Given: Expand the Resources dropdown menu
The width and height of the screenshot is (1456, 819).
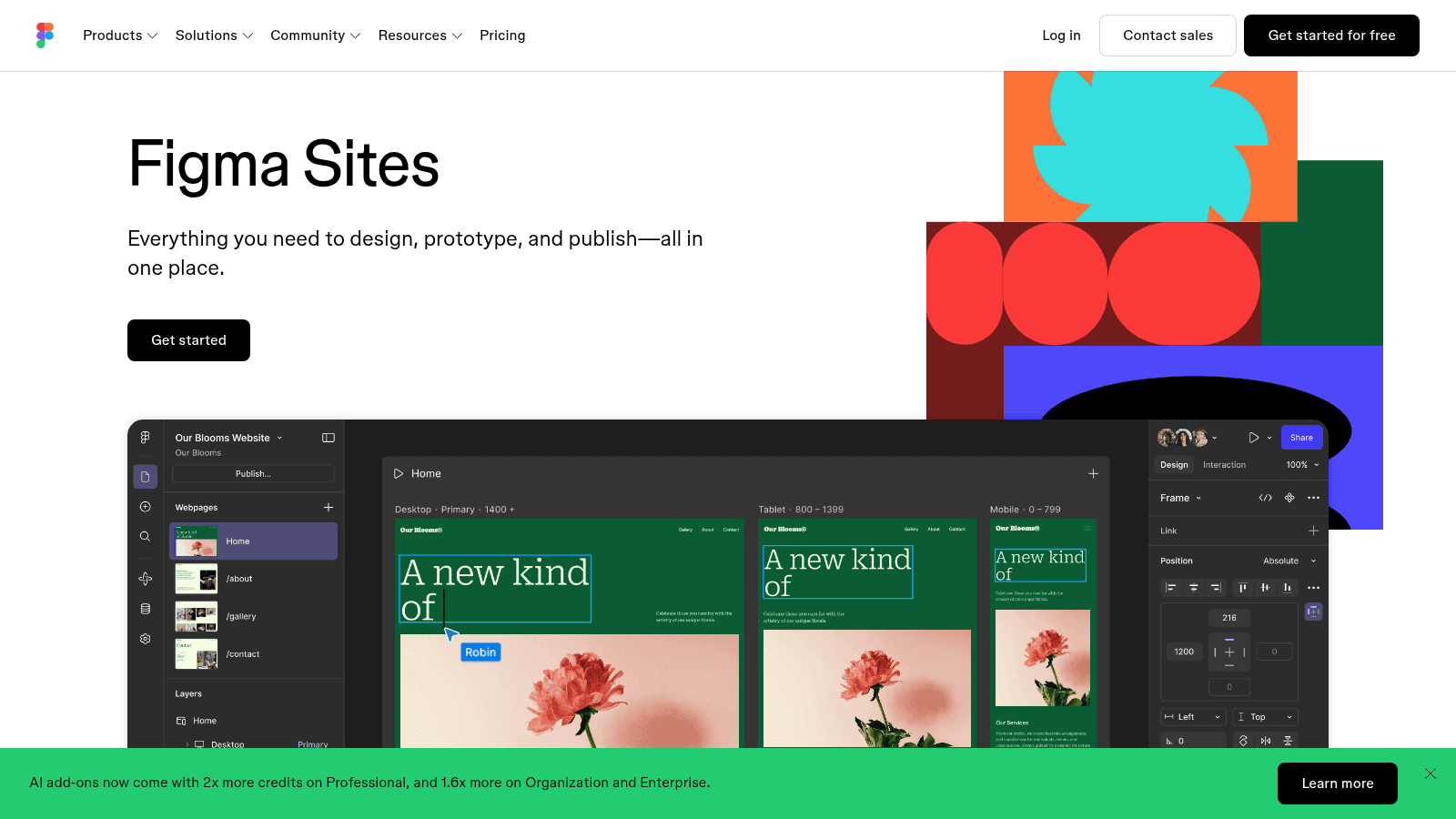Looking at the screenshot, I should (x=420, y=35).
